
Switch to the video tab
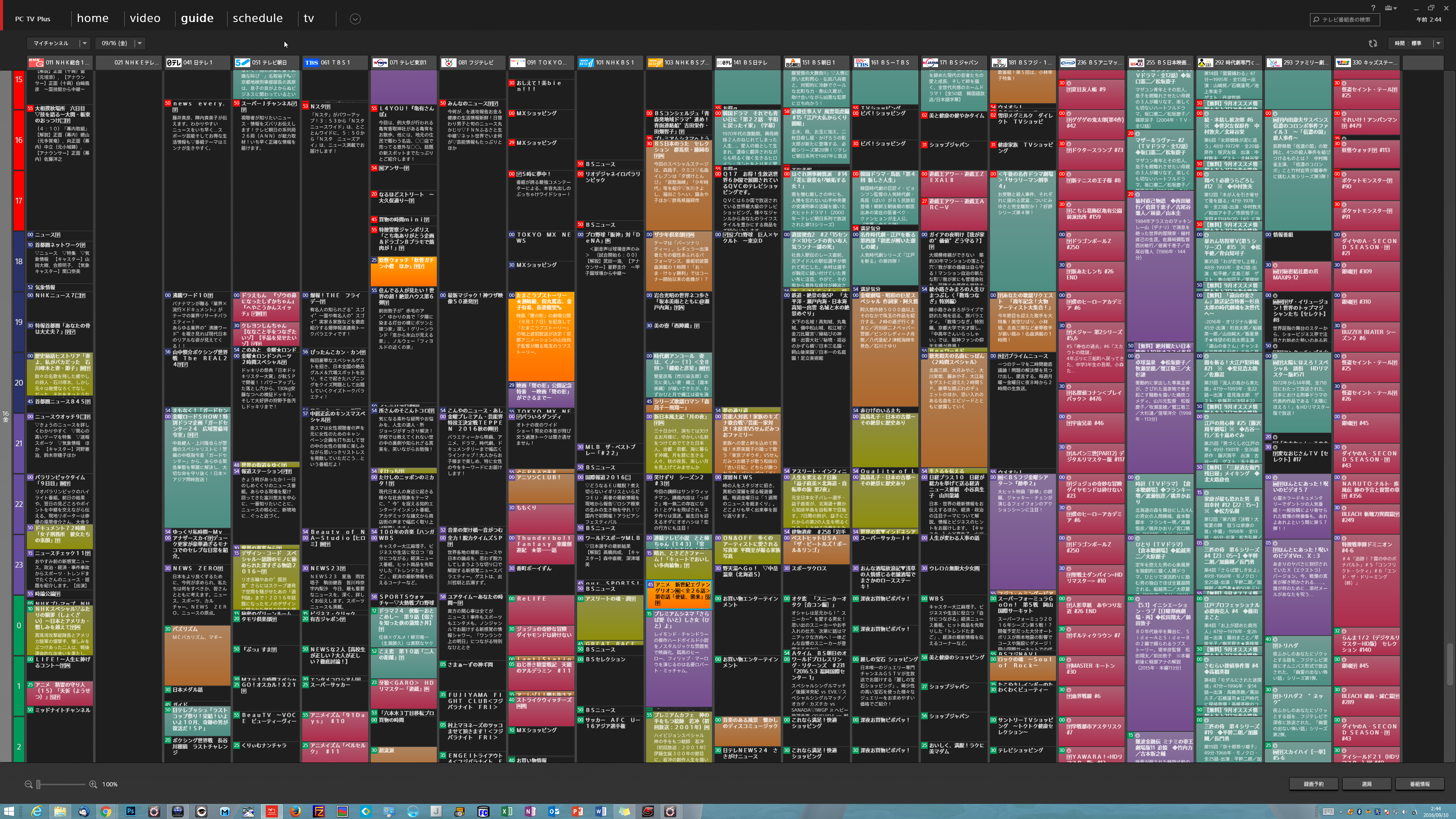145,18
